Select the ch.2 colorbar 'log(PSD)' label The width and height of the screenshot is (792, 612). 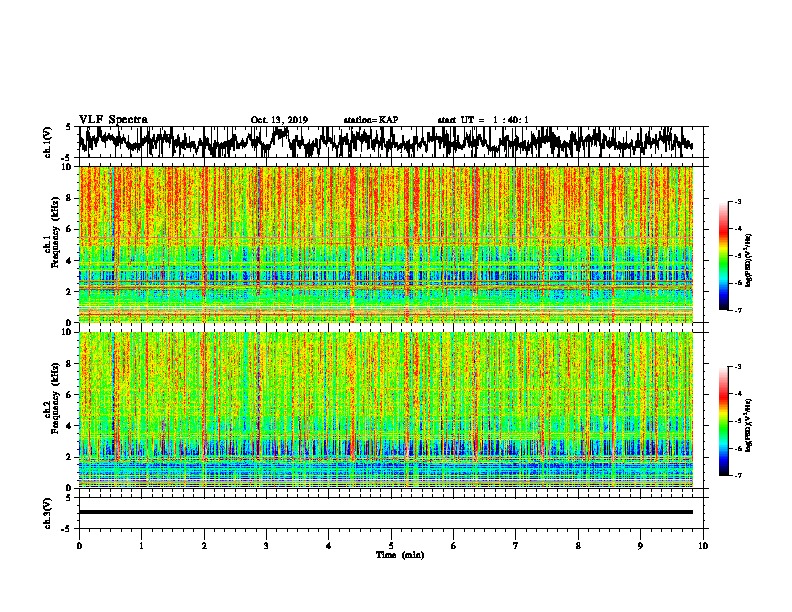click(x=749, y=425)
